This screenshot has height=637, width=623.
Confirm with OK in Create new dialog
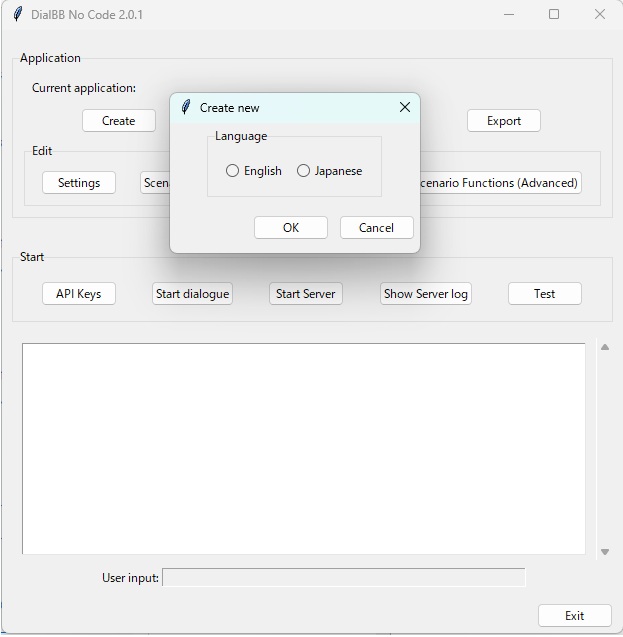click(x=291, y=228)
